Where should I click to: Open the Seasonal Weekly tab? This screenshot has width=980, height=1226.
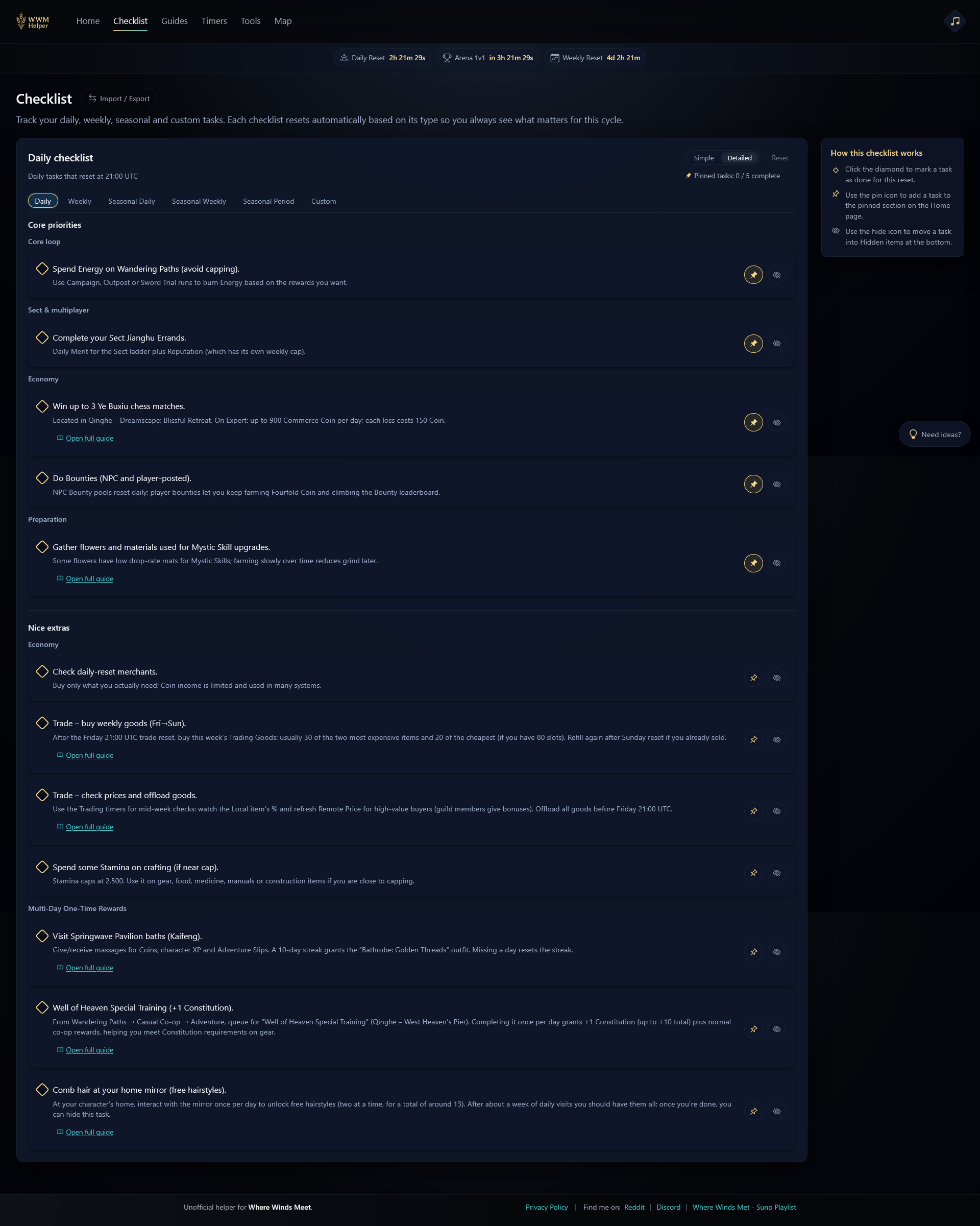(199, 201)
